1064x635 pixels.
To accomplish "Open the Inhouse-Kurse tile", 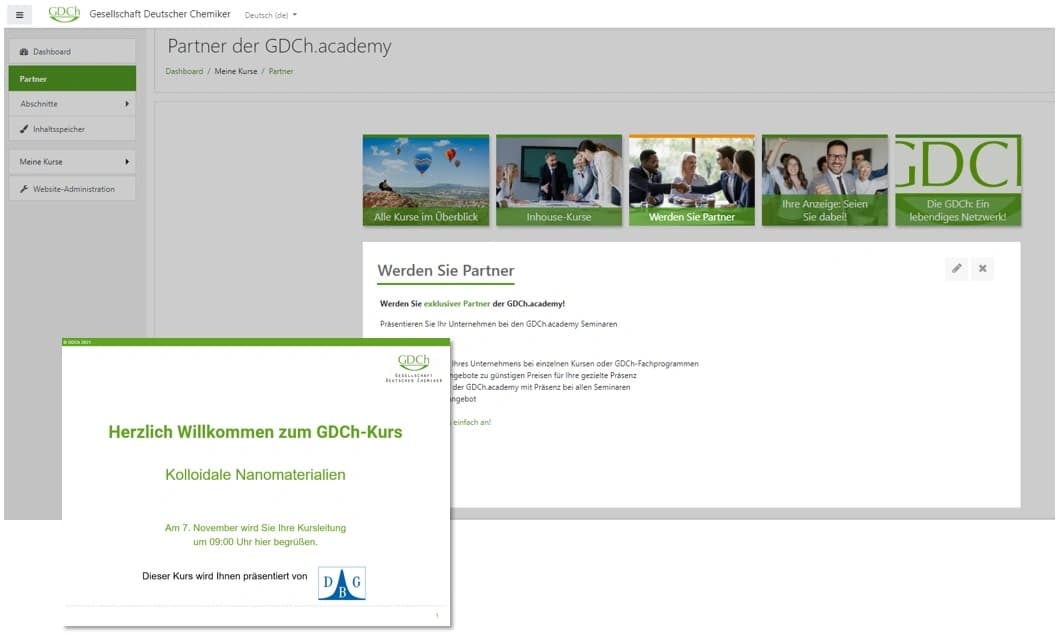I will [x=558, y=180].
